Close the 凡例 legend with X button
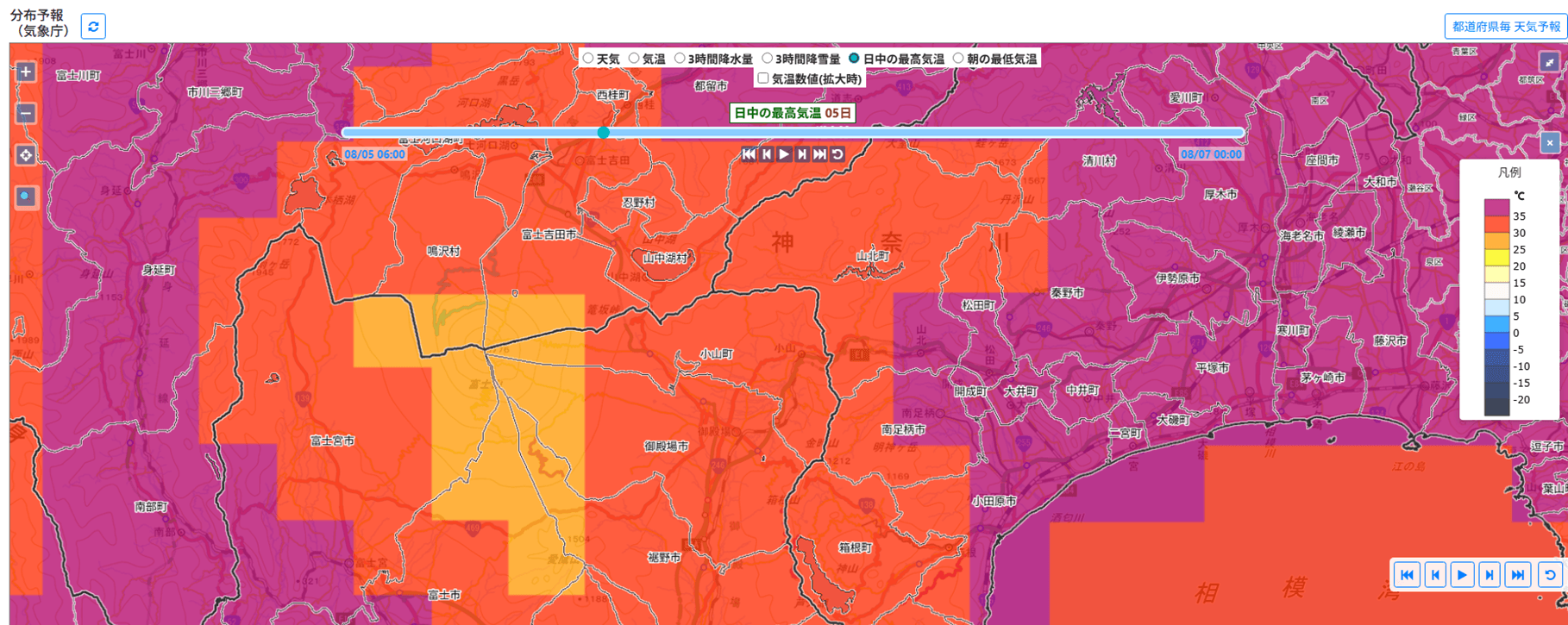 [1549, 143]
